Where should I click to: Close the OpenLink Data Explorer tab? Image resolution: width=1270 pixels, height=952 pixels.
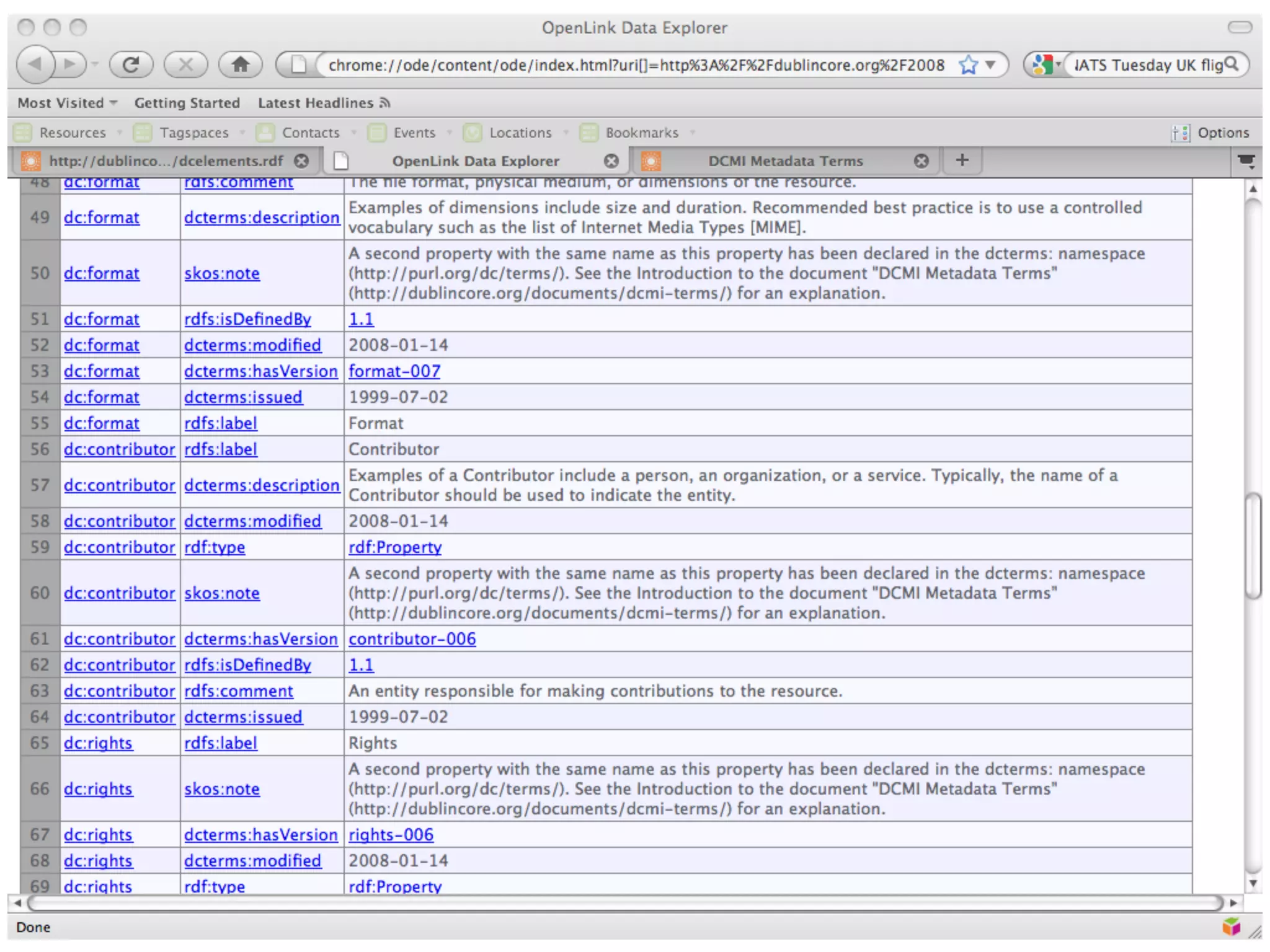pyautogui.click(x=611, y=161)
